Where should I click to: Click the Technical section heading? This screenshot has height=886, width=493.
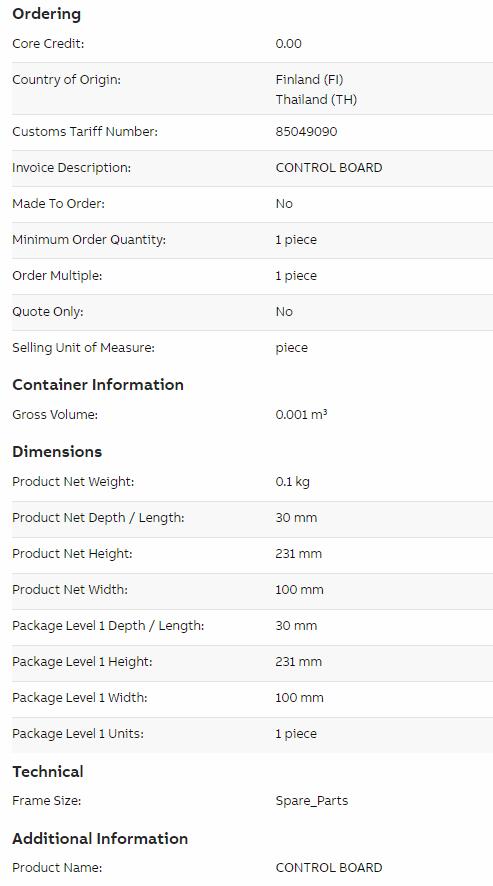pyautogui.click(x=48, y=772)
